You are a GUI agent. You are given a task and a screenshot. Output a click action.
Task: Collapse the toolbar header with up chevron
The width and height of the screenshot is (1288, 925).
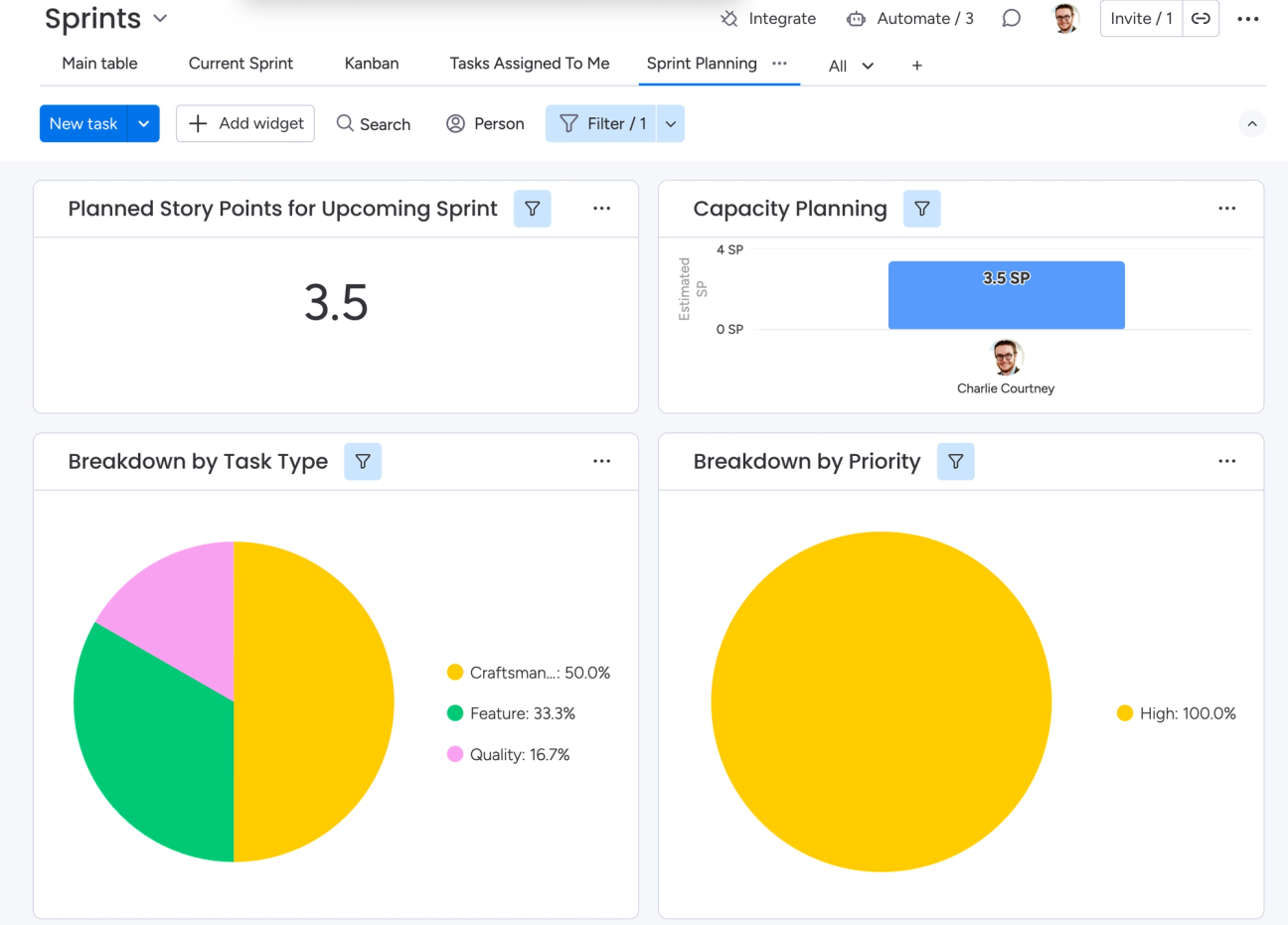click(x=1252, y=124)
